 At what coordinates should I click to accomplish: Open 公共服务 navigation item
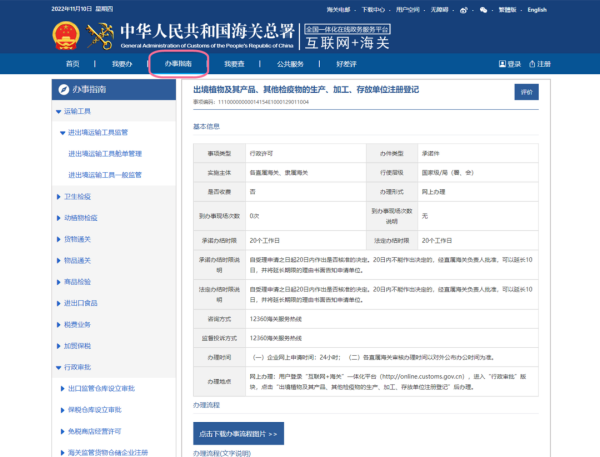tap(290, 64)
